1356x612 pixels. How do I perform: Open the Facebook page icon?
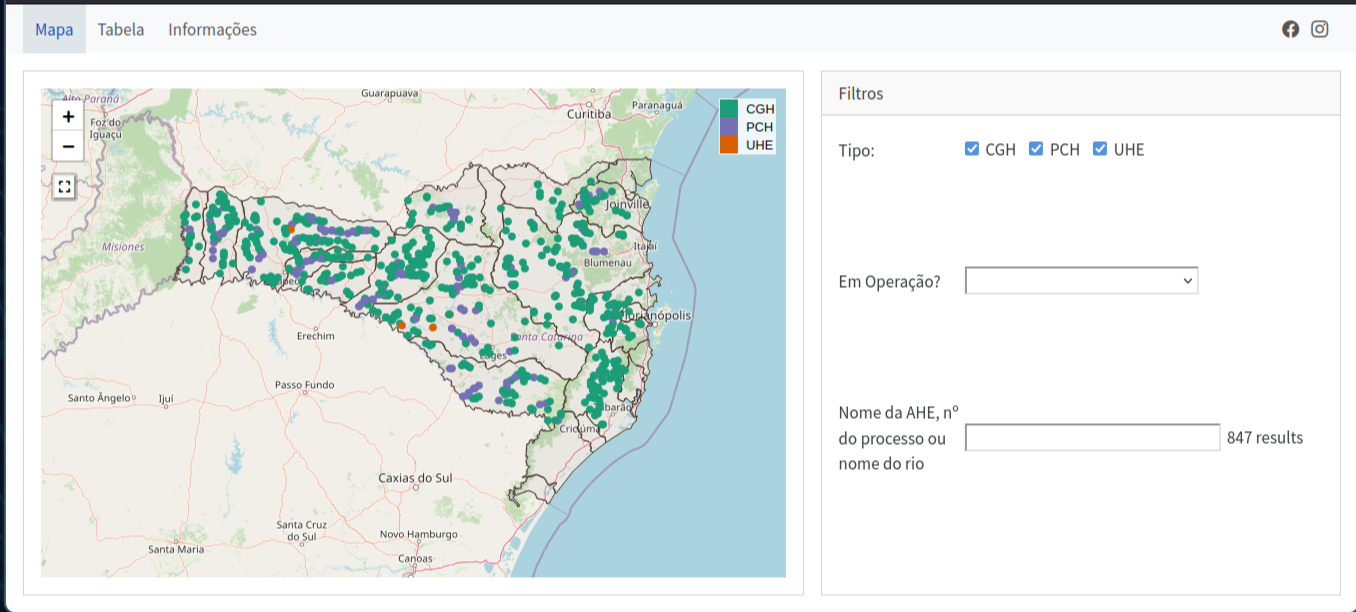pos(1290,29)
